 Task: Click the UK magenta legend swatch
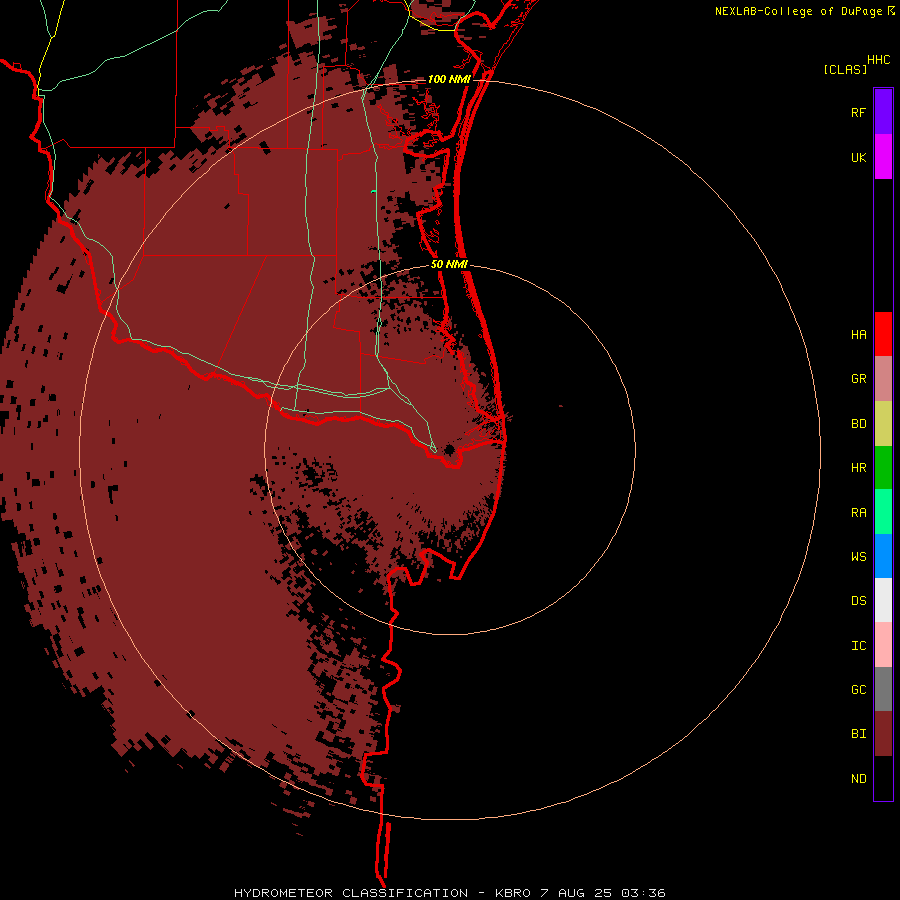pos(883,157)
